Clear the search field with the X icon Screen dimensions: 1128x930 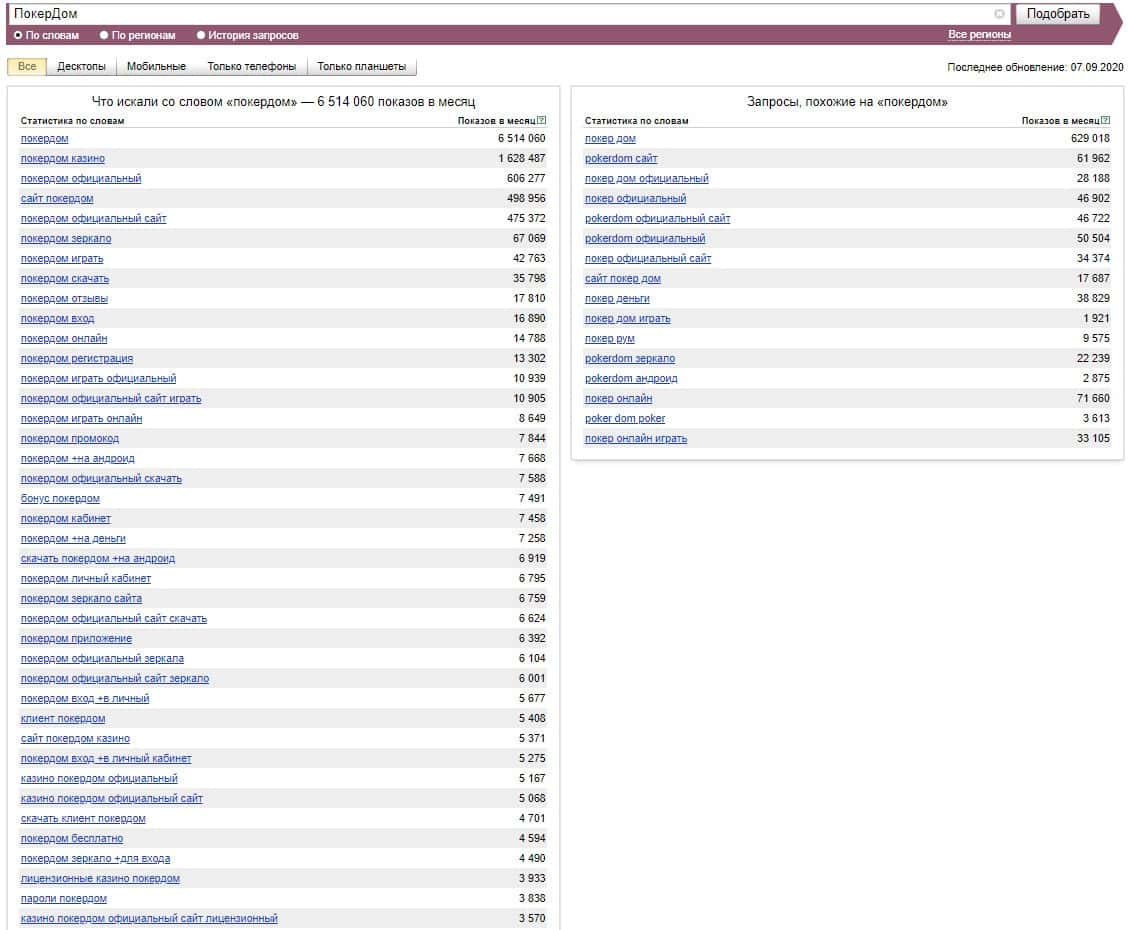click(999, 14)
